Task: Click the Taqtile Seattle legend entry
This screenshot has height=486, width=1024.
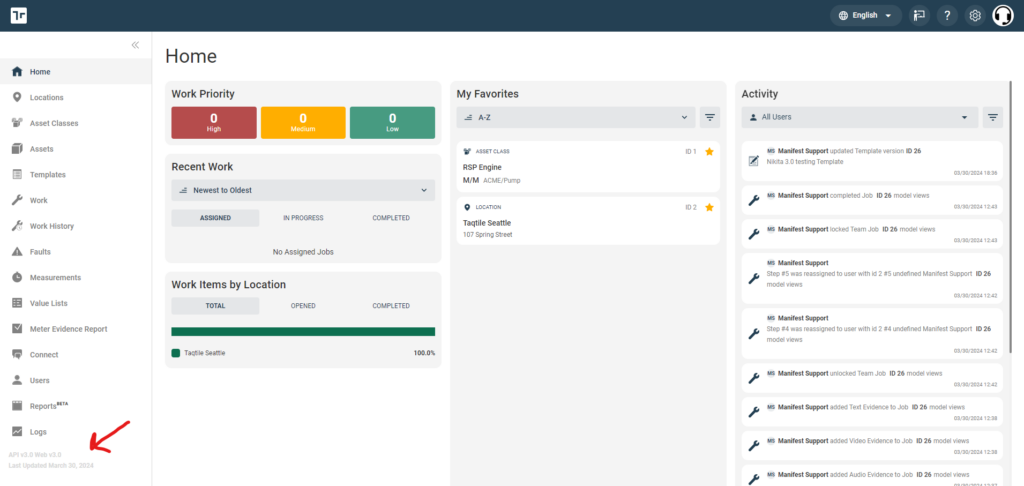Action: click(199, 353)
